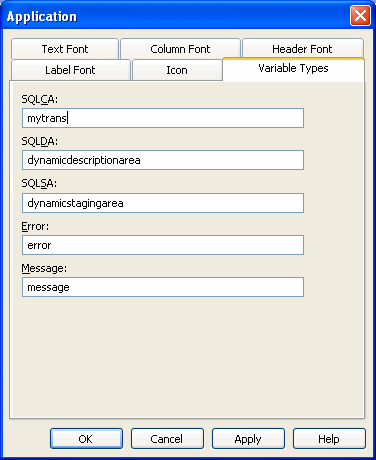376x460 pixels.
Task: Open the Column Font tab
Action: 180,49
